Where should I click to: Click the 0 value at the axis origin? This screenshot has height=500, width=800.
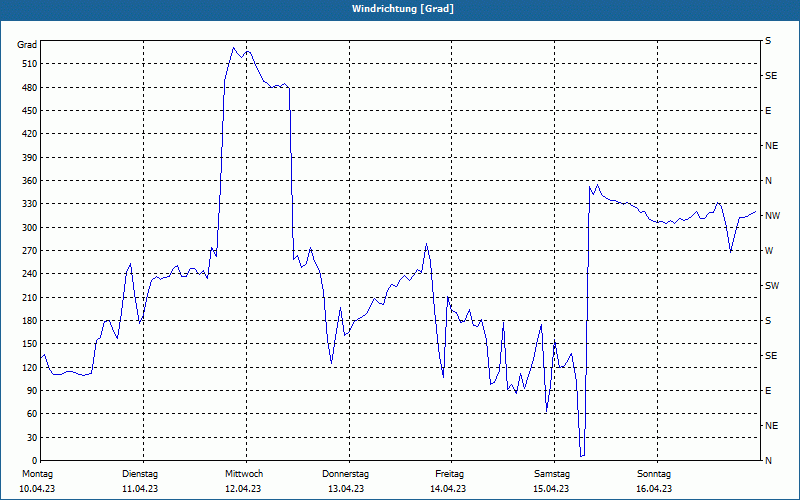(34, 461)
